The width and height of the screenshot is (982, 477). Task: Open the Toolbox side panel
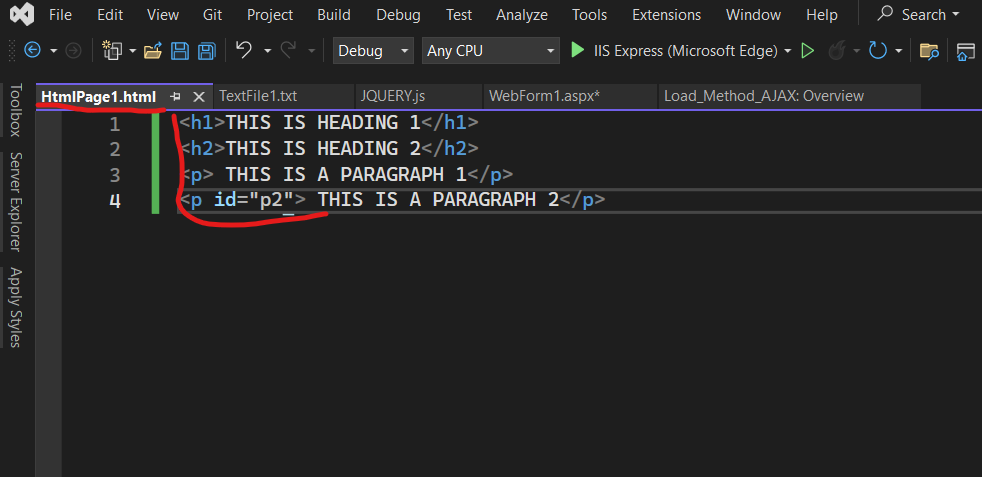click(x=16, y=110)
